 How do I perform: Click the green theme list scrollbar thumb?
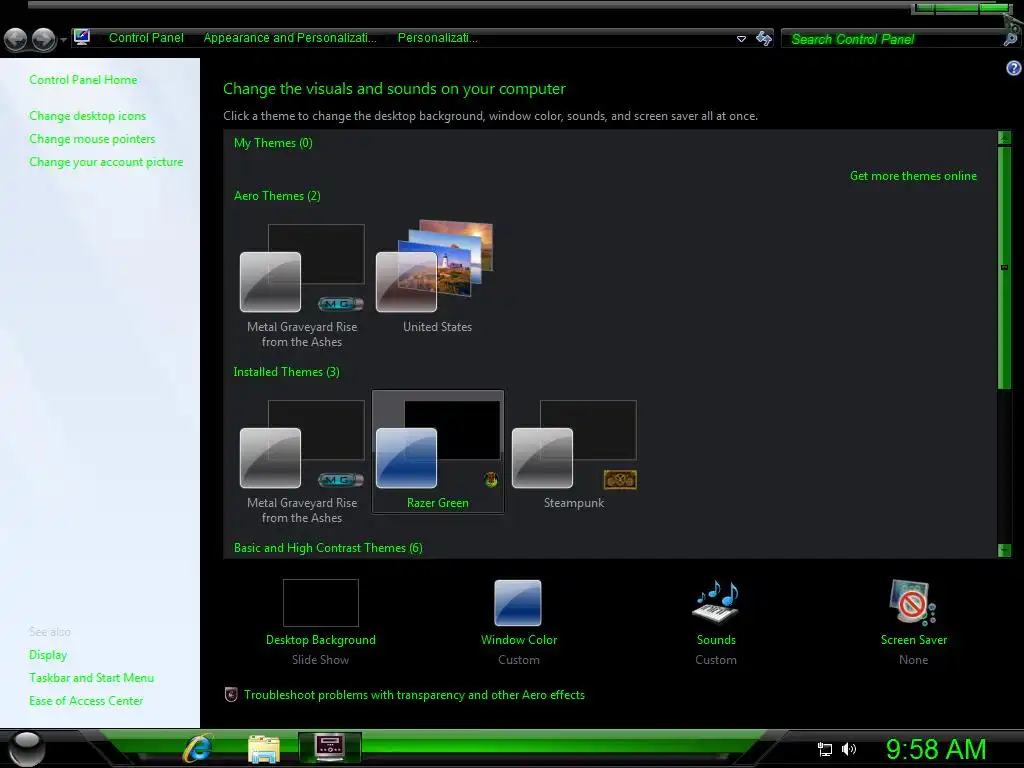click(1004, 268)
